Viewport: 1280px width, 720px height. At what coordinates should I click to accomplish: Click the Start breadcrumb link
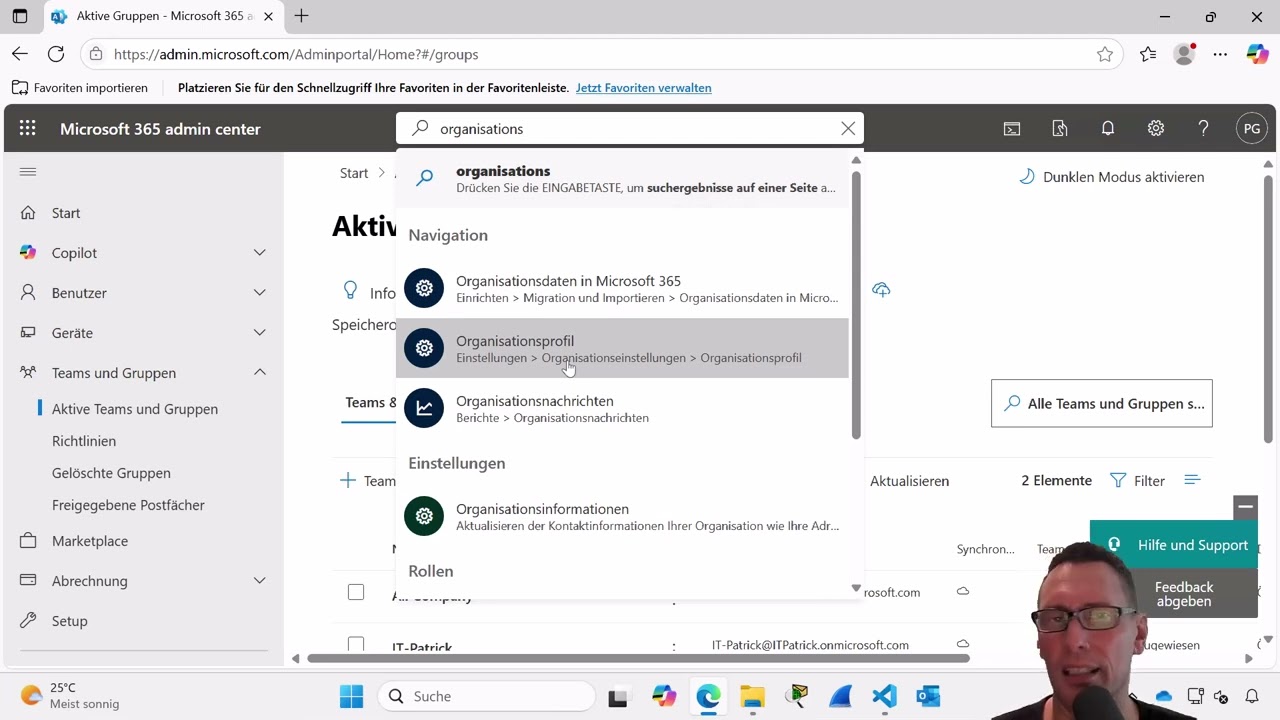(354, 173)
